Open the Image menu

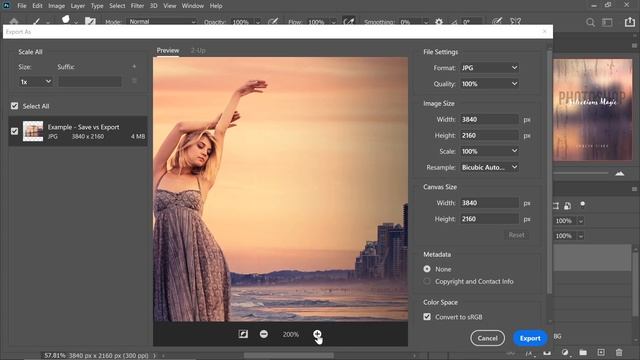[x=56, y=6]
